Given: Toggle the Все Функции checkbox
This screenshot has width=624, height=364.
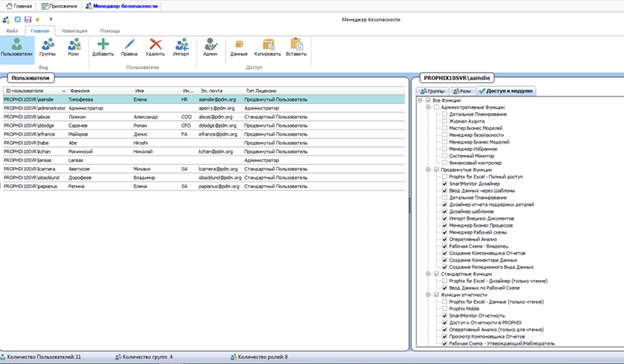Looking at the screenshot, I should pos(428,100).
